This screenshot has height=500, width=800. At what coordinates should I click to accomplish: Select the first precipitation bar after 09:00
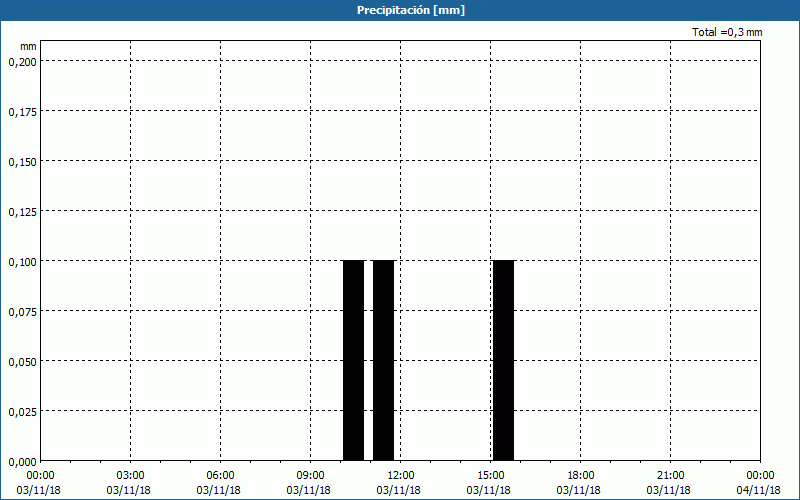point(354,360)
